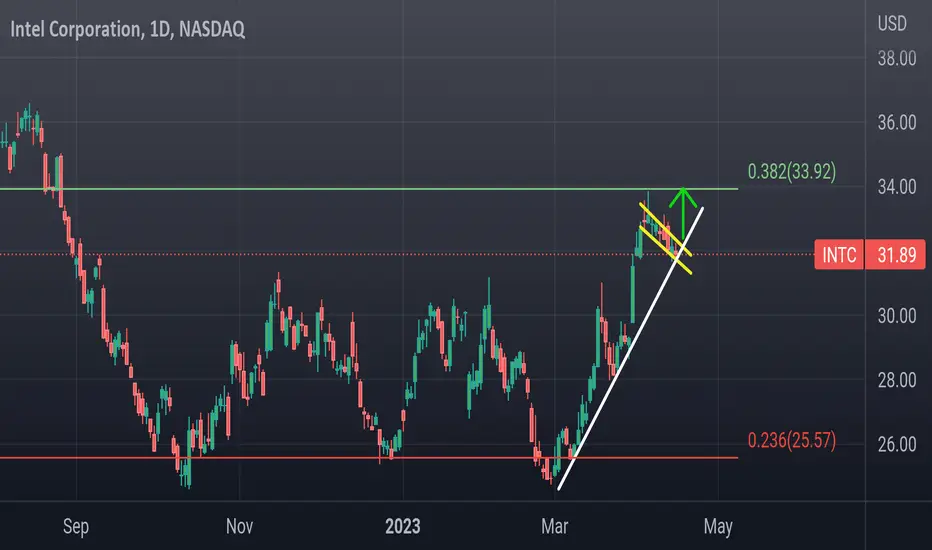Viewport: 932px width, 550px height.
Task: Click the 28.00 price axis value
Action: [897, 380]
